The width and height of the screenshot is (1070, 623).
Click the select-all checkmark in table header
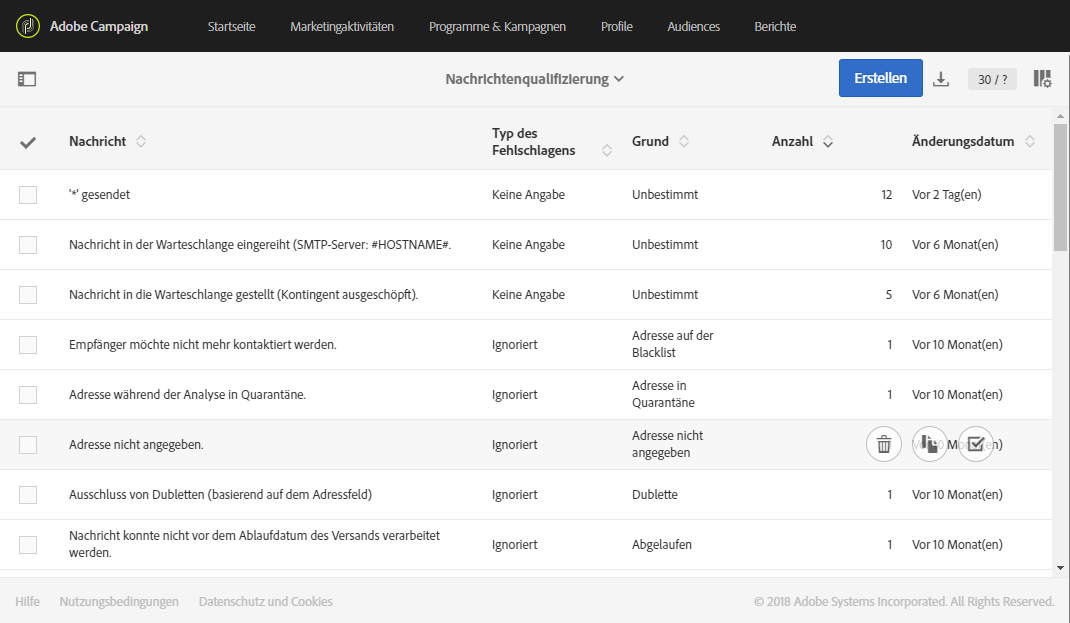coord(28,142)
